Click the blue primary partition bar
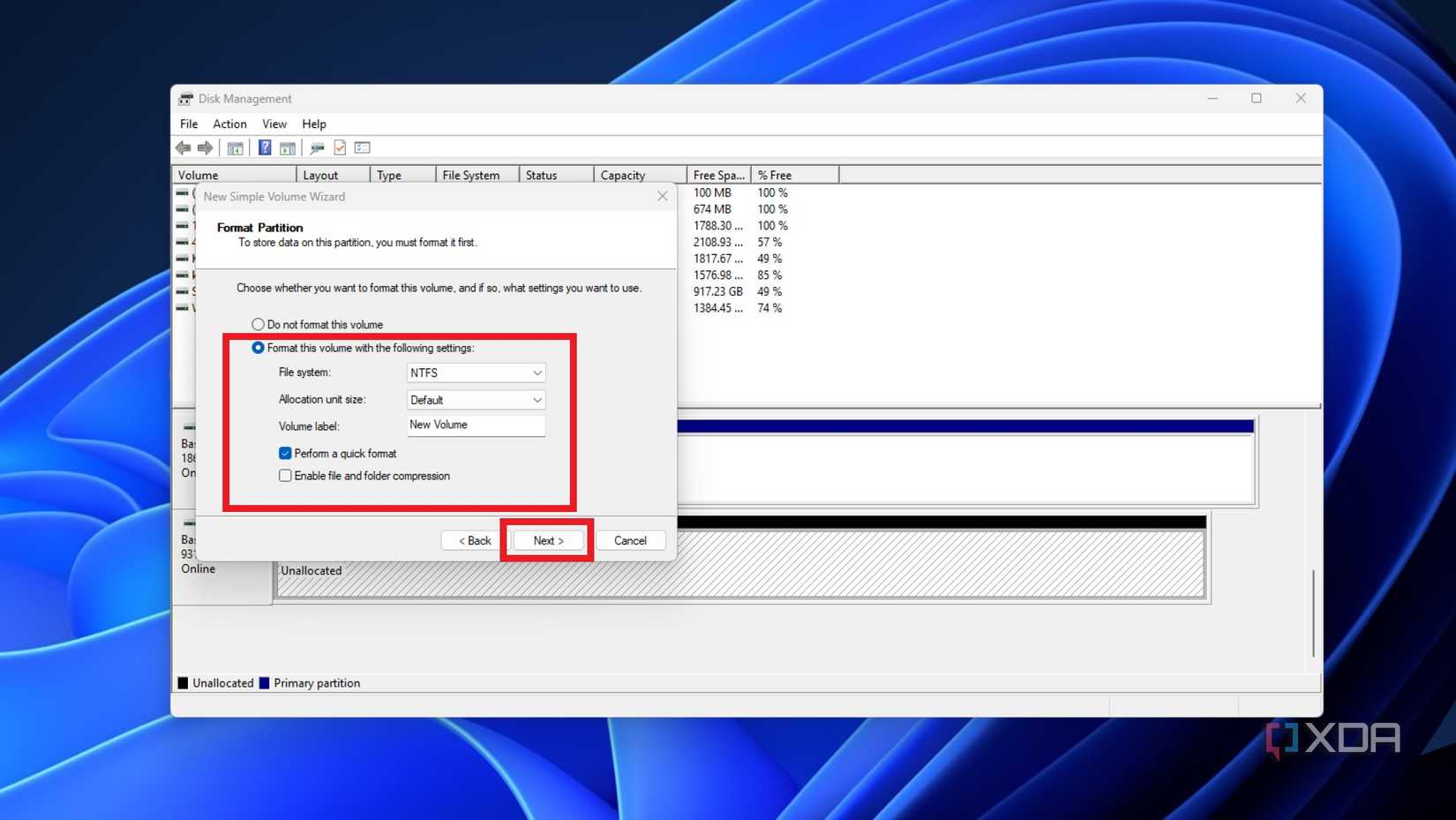 (x=965, y=426)
